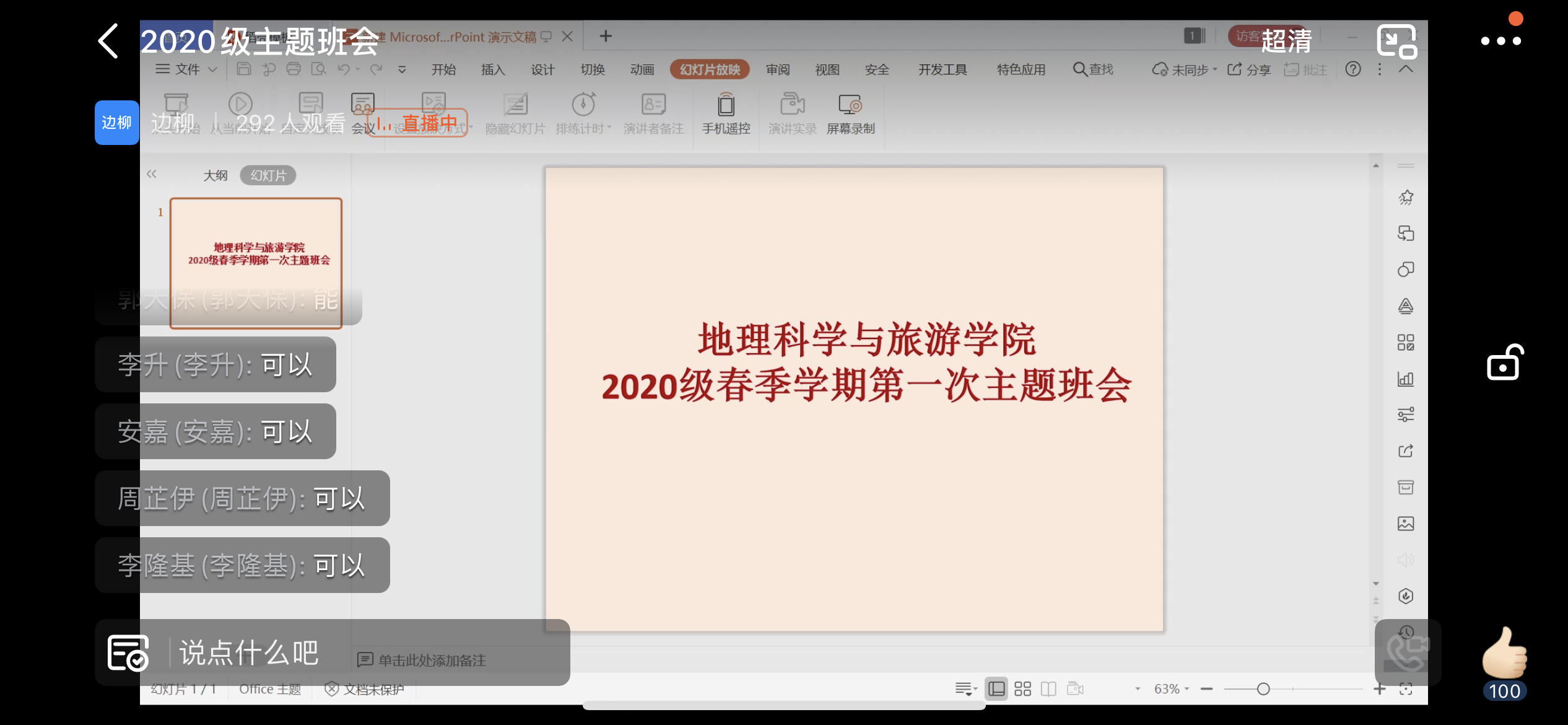Image resolution: width=1568 pixels, height=725 pixels.
Task: Tap the picture-in-picture minimize icon
Action: point(1396,41)
